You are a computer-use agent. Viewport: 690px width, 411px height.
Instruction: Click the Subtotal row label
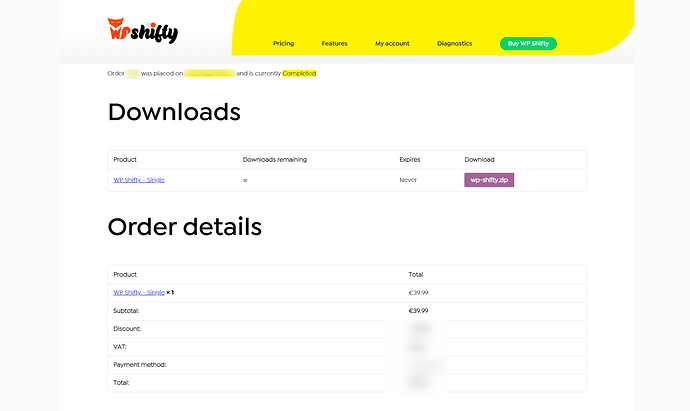(127, 311)
